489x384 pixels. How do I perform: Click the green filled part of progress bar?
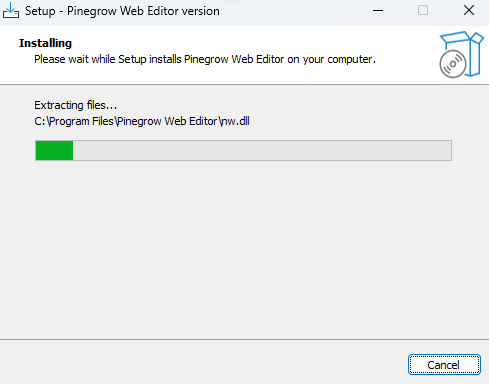click(x=54, y=151)
